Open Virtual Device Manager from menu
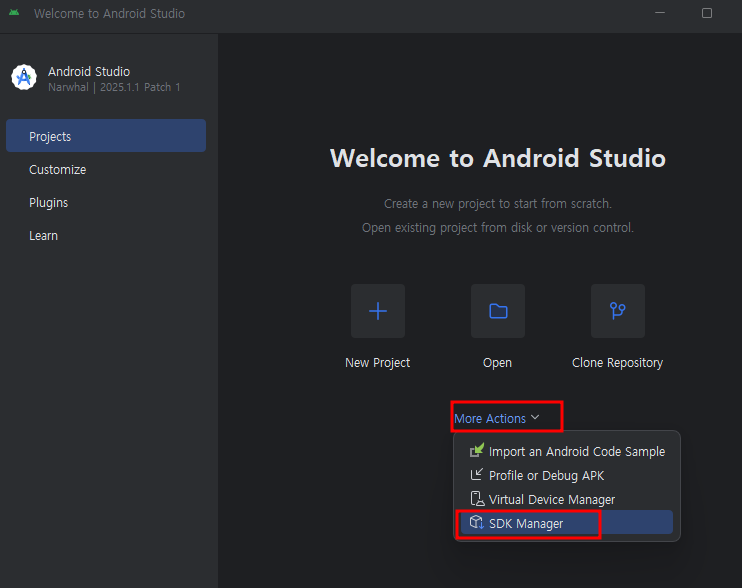 coord(567,500)
